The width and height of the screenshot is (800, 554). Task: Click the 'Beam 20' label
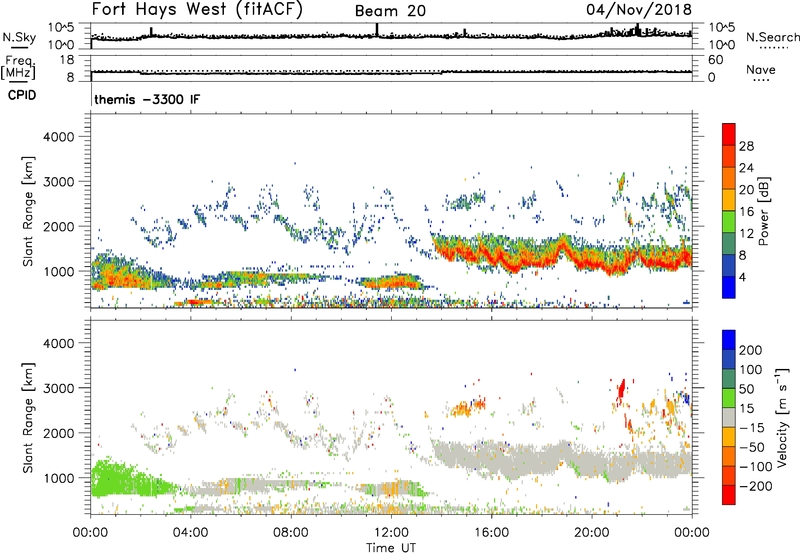click(390, 11)
